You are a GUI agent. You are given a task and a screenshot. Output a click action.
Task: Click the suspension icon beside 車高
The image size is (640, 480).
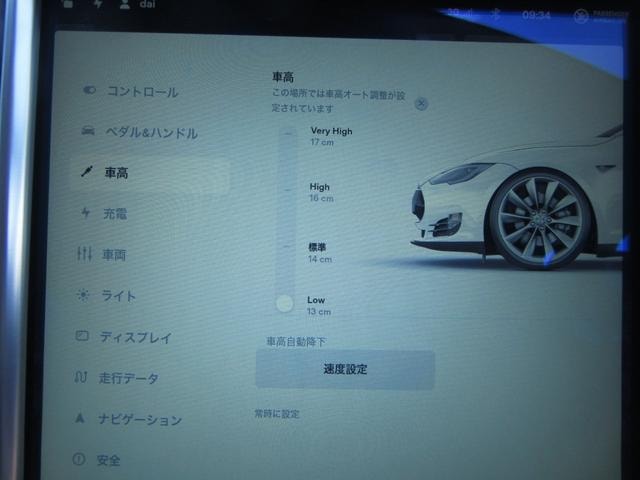87,171
